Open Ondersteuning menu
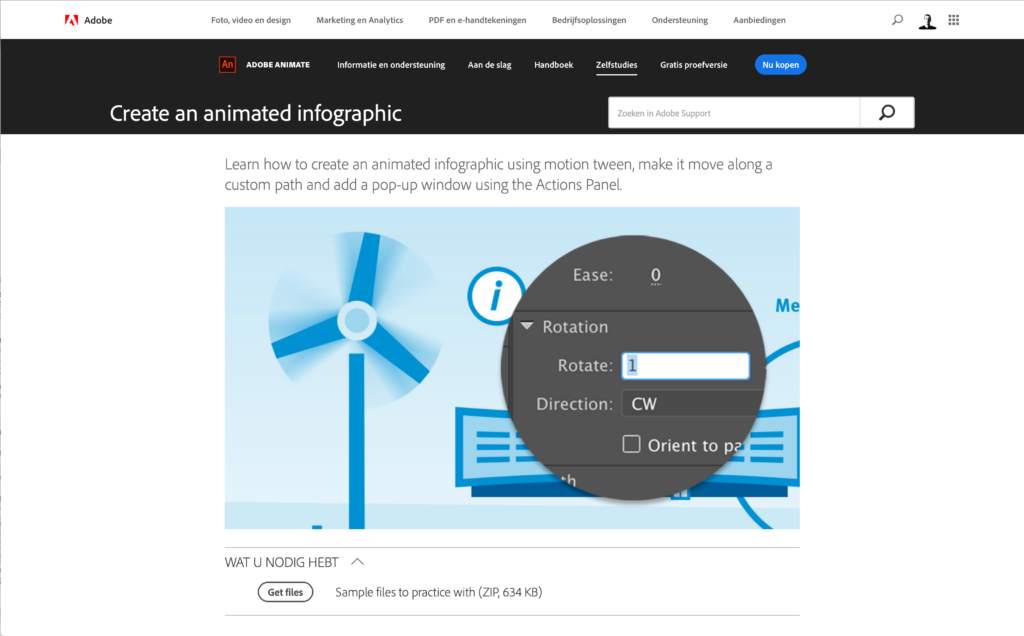This screenshot has width=1024, height=636. coord(679,20)
